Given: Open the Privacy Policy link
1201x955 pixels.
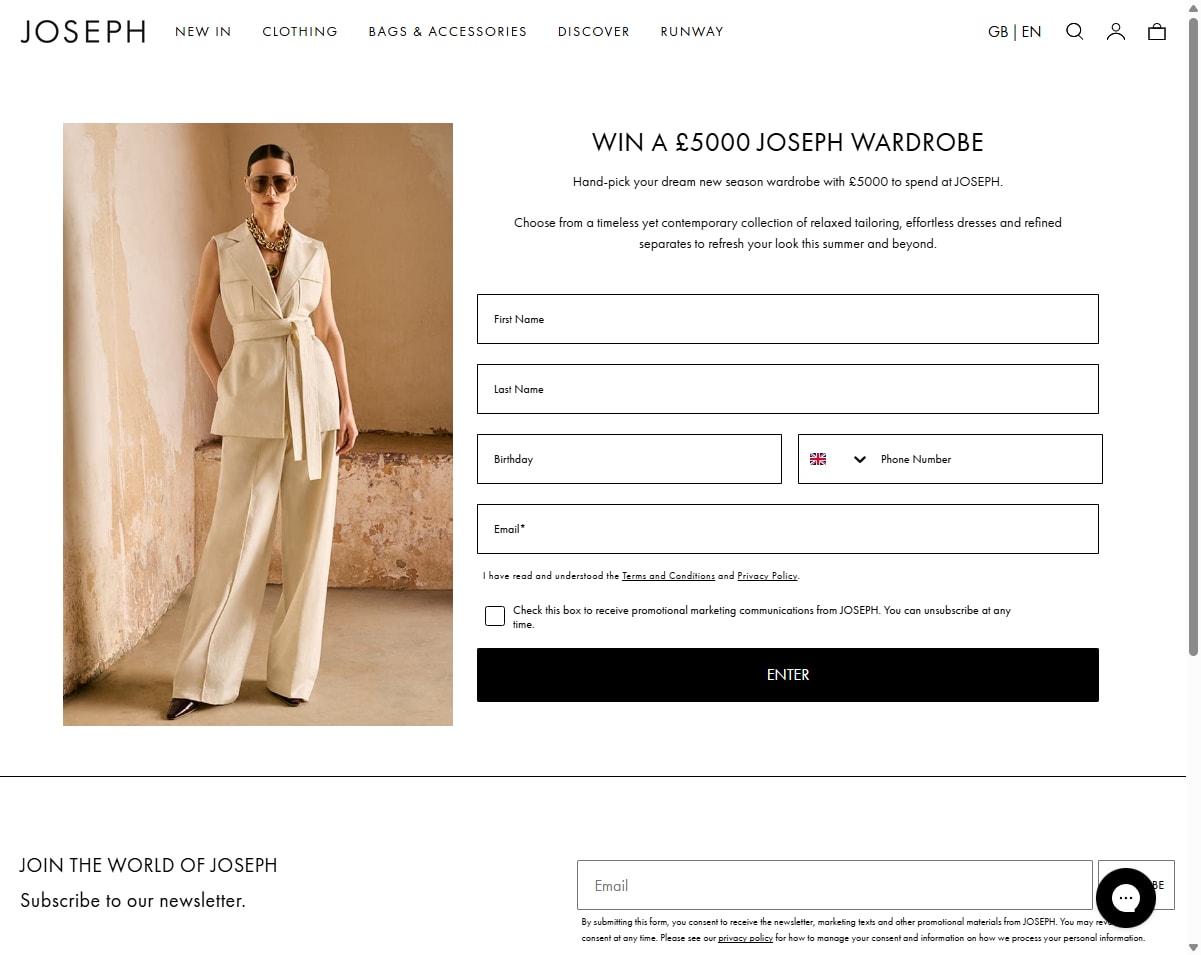Looking at the screenshot, I should point(767,576).
